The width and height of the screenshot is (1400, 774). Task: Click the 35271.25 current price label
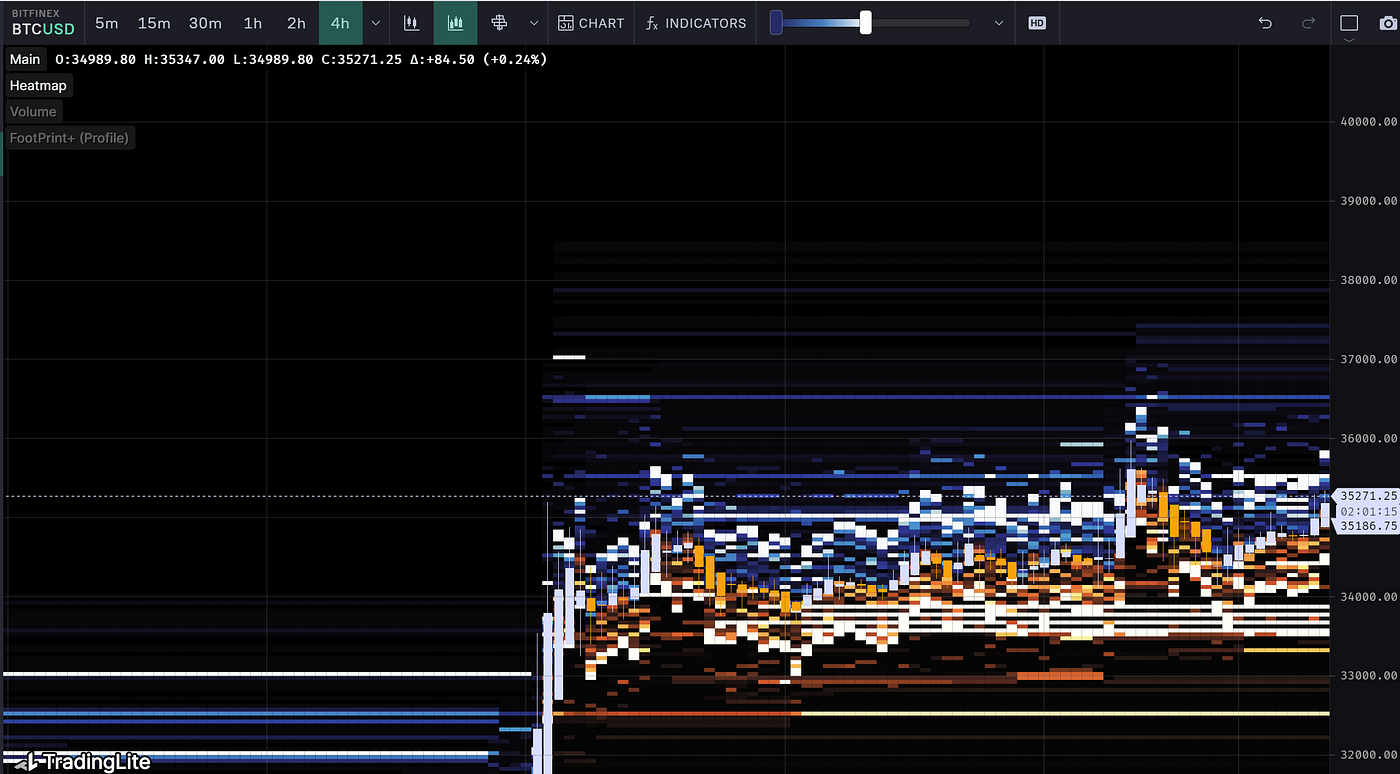1368,495
